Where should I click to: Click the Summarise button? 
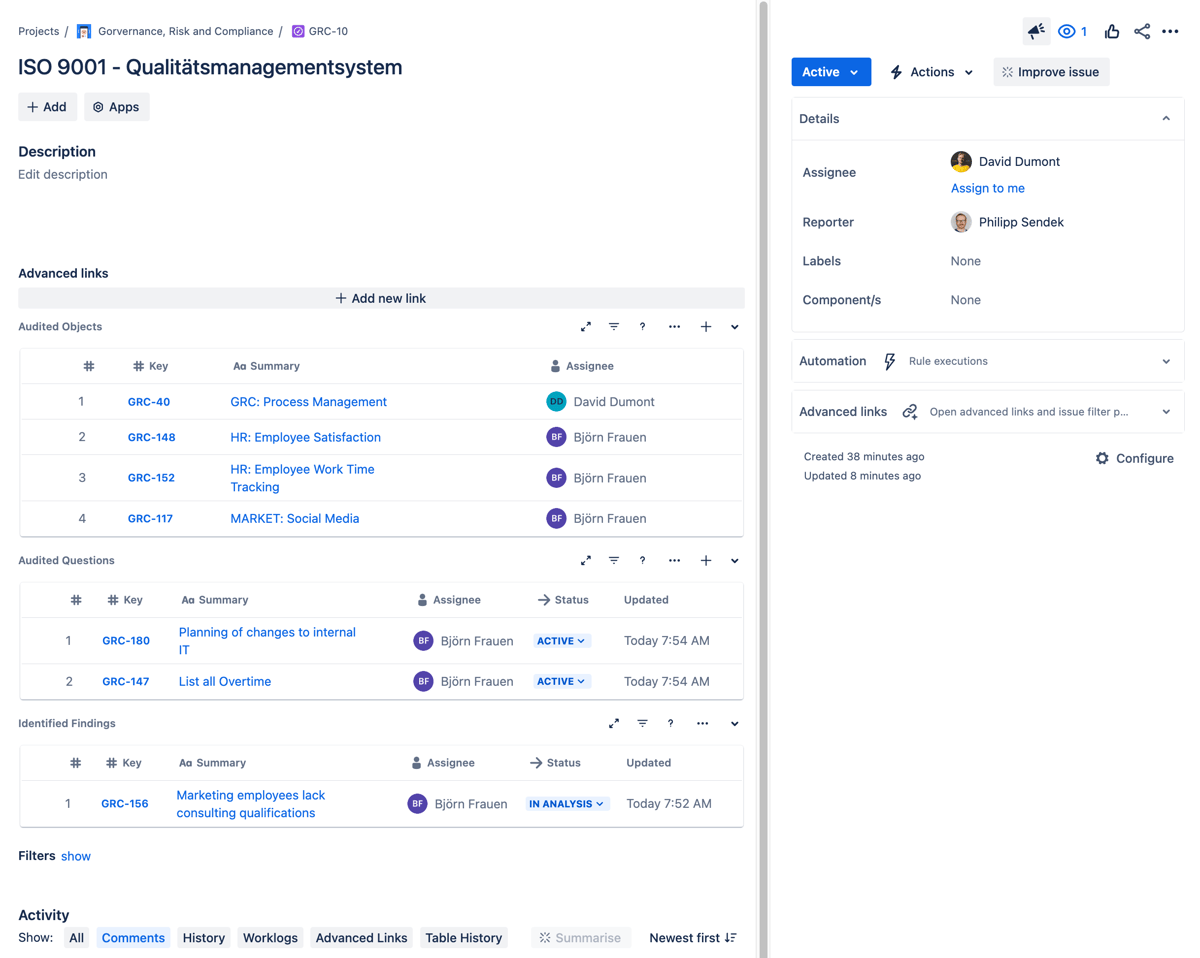click(x=581, y=938)
